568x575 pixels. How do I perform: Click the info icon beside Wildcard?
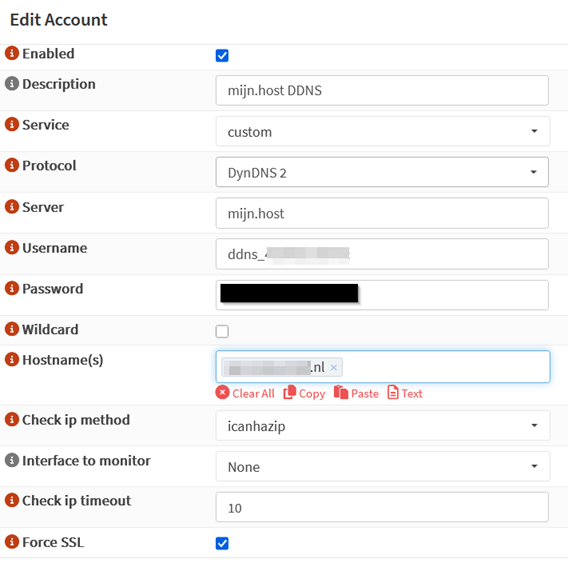click(x=12, y=329)
